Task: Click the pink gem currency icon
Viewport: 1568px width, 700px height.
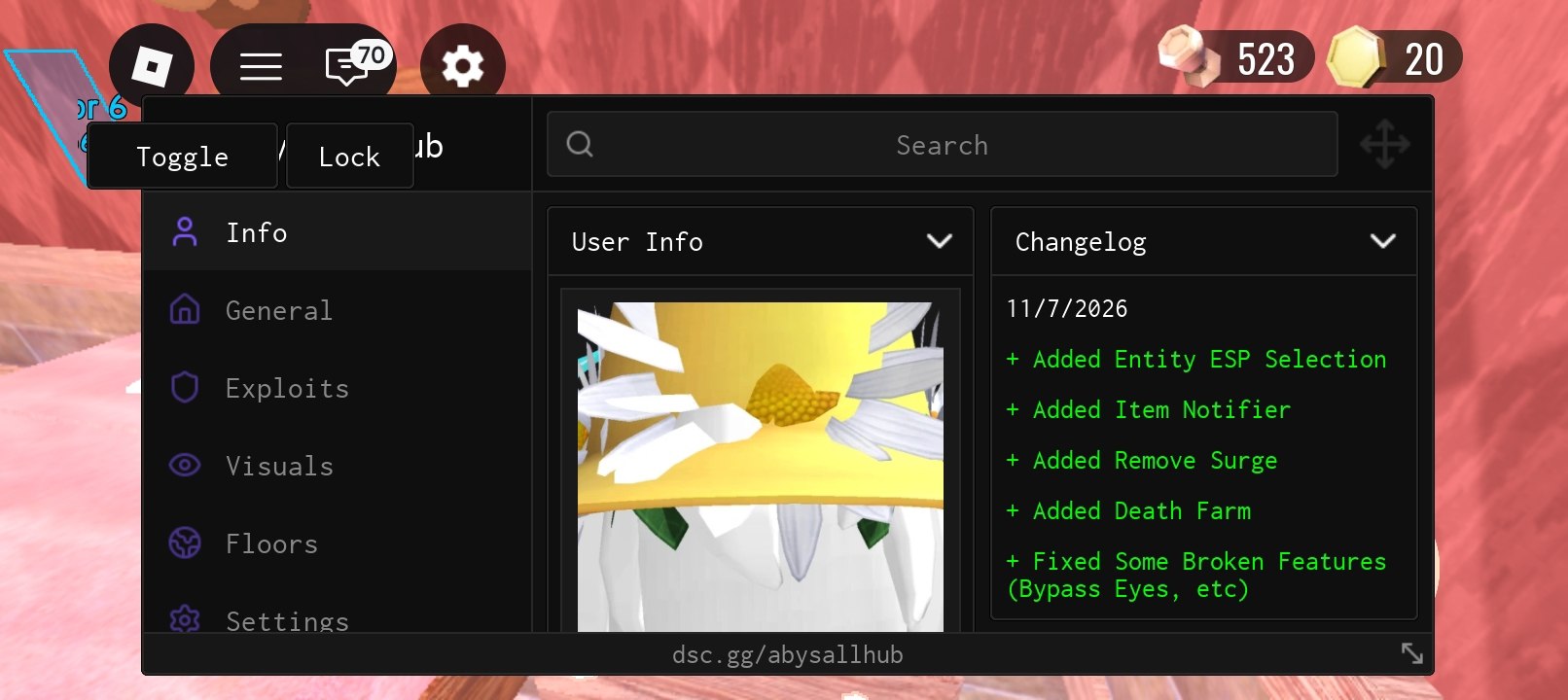Action: [x=1189, y=55]
